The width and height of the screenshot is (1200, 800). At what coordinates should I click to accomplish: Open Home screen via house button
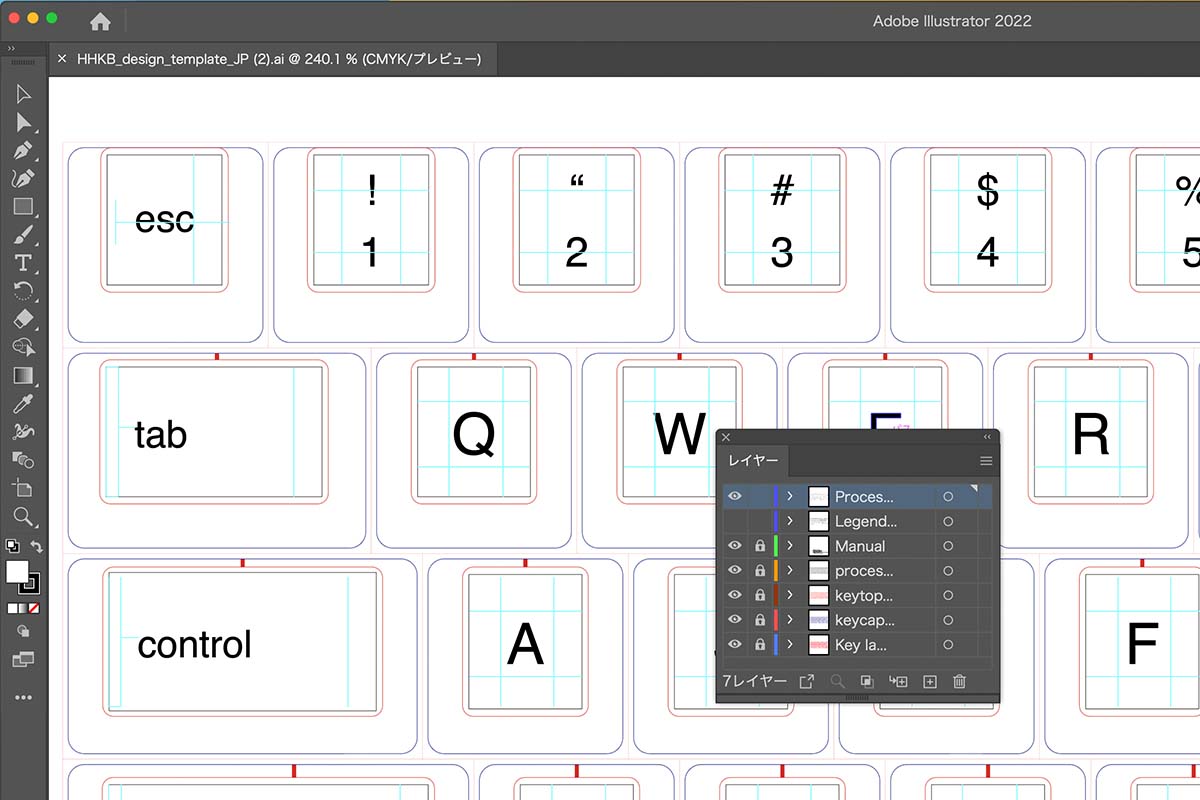pyautogui.click(x=100, y=21)
